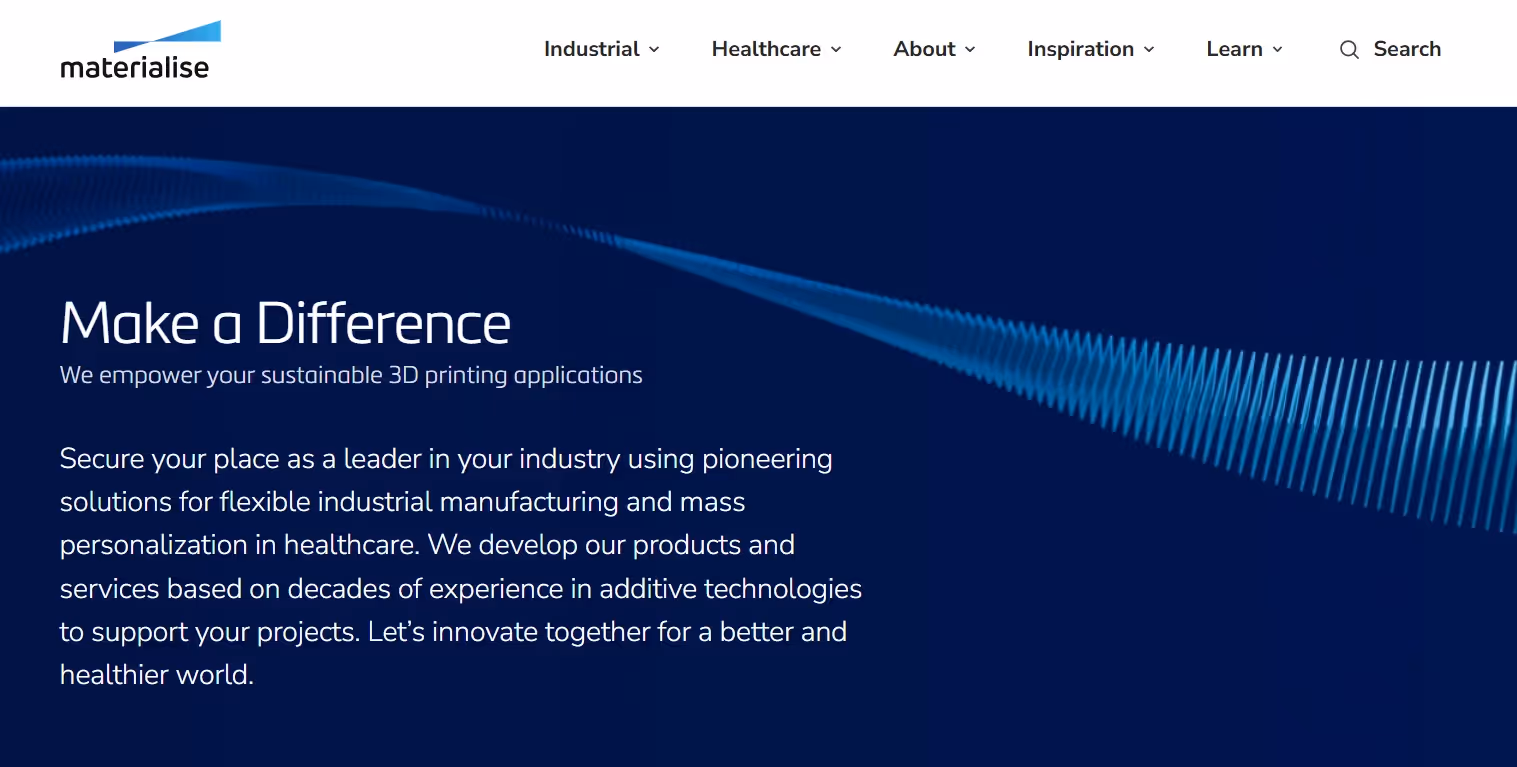Screen dimensions: 1517x767
Task: Click the Search text label
Action: point(1406,48)
